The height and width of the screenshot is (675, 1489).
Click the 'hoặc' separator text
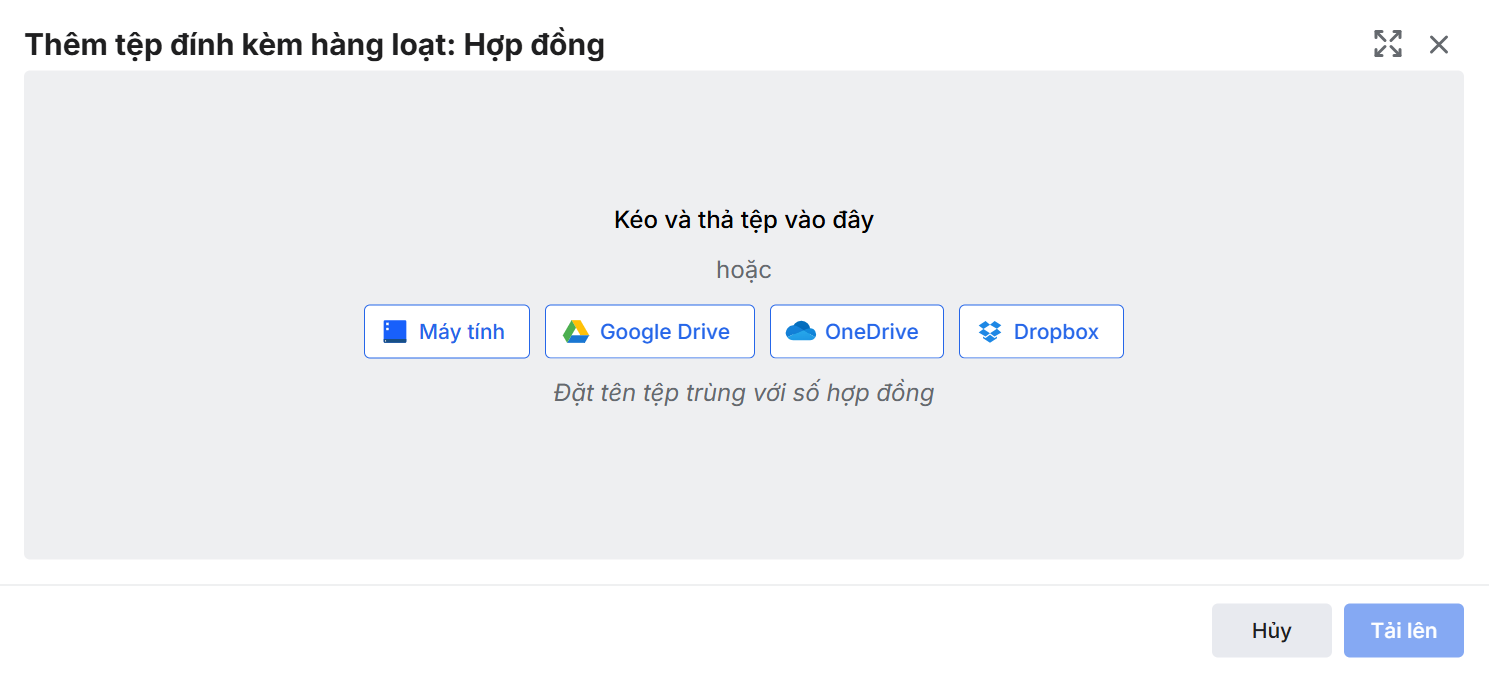coord(743,270)
